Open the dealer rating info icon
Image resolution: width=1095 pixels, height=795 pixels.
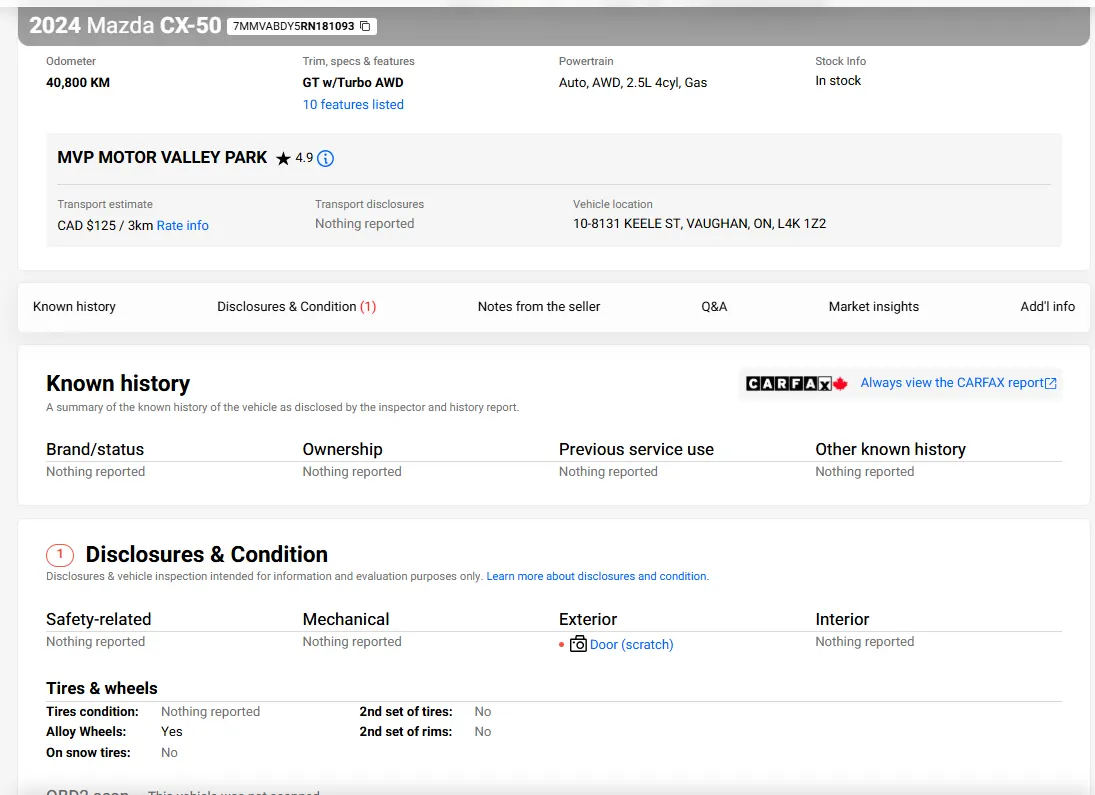(x=325, y=159)
